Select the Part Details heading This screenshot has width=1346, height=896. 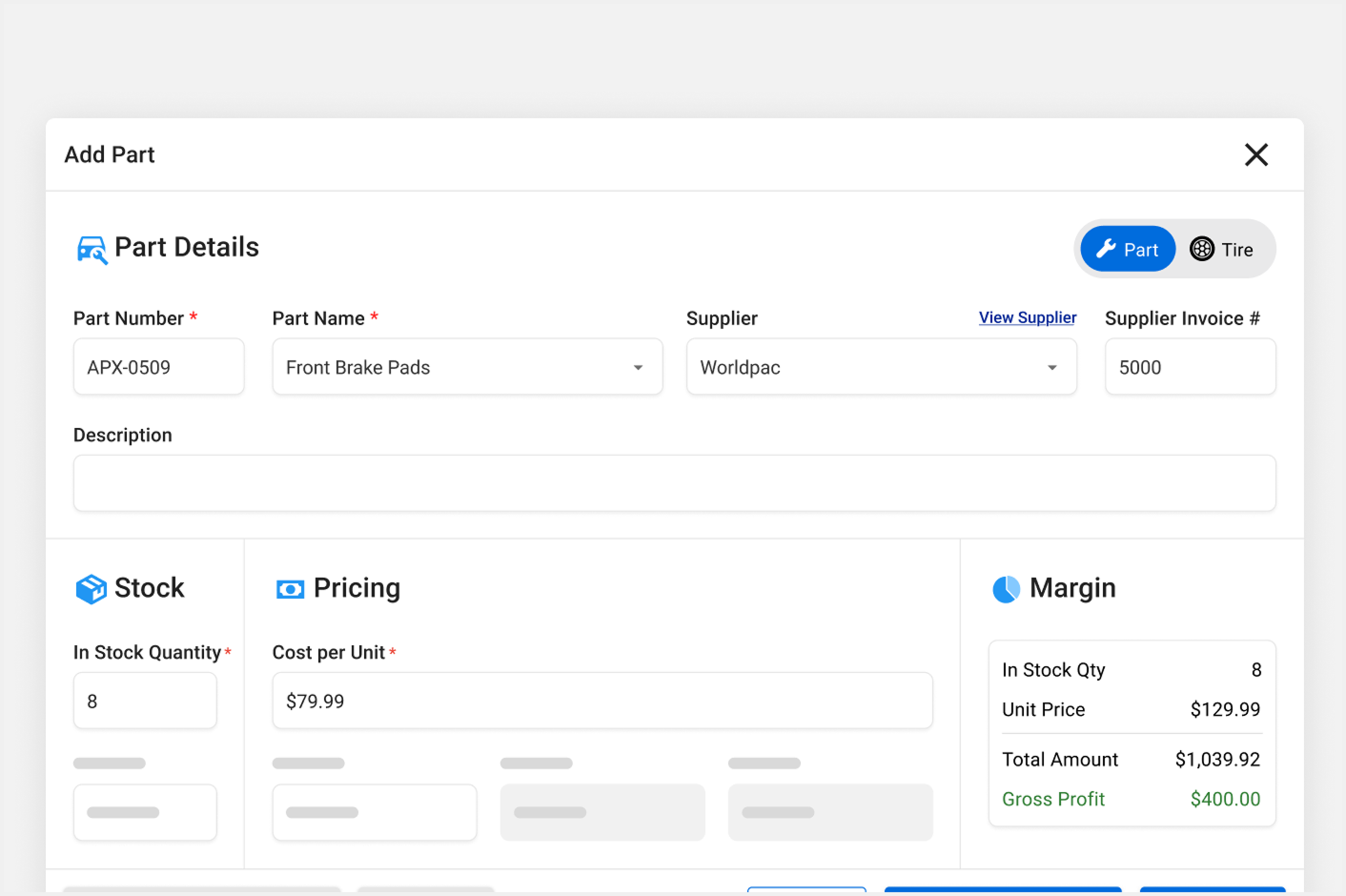point(187,248)
